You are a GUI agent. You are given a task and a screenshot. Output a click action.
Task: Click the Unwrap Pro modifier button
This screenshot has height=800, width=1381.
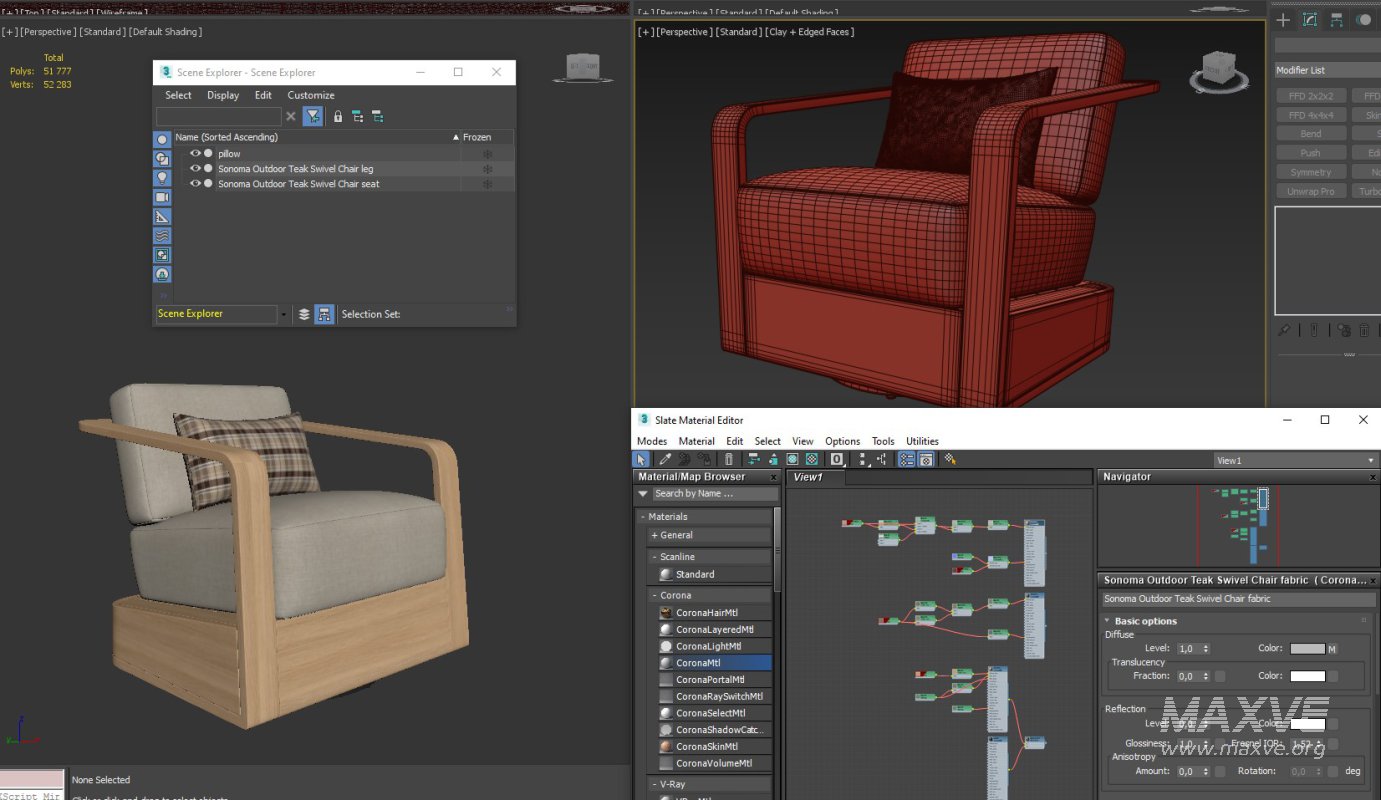point(1310,191)
